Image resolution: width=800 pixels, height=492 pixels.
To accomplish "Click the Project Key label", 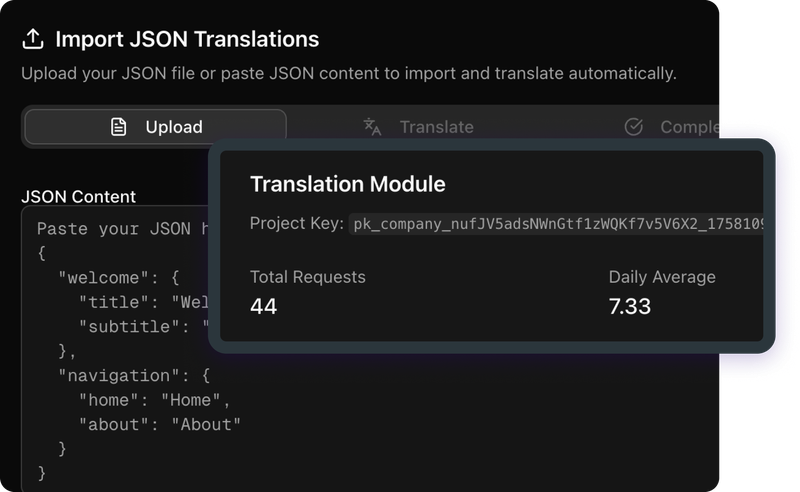I will [296, 223].
